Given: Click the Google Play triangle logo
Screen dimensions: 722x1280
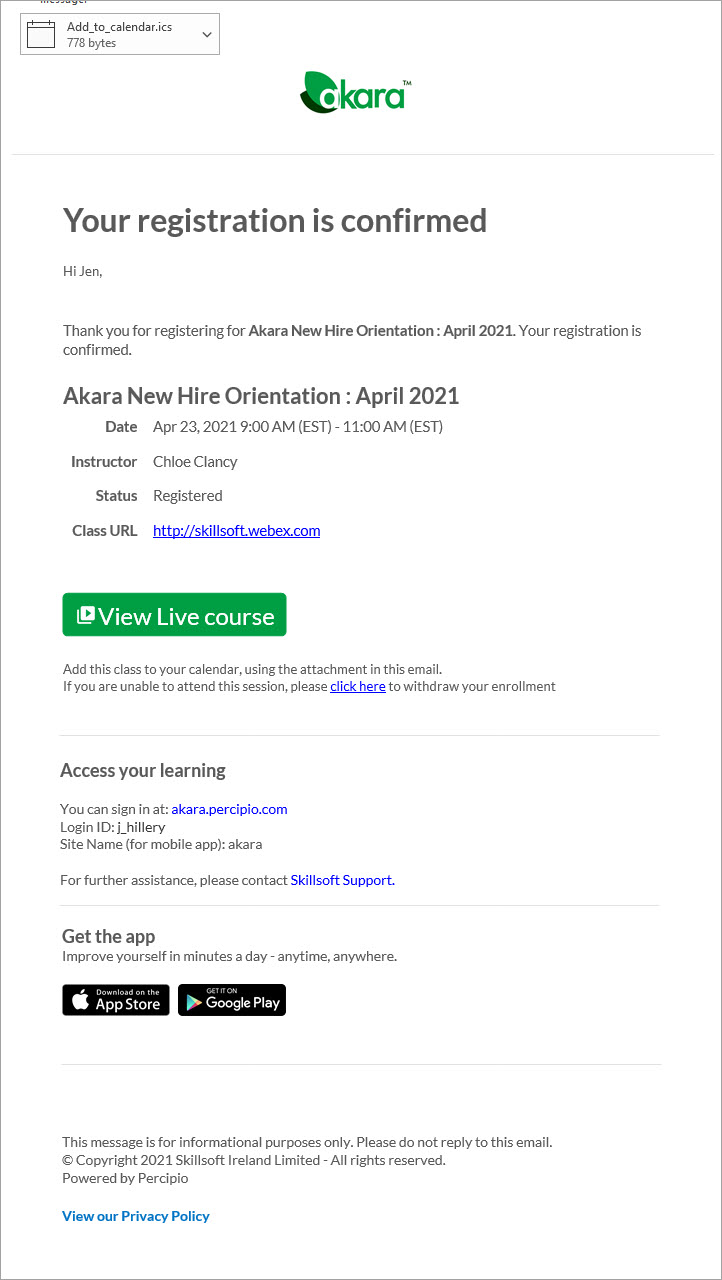Looking at the screenshot, I should click(193, 1001).
